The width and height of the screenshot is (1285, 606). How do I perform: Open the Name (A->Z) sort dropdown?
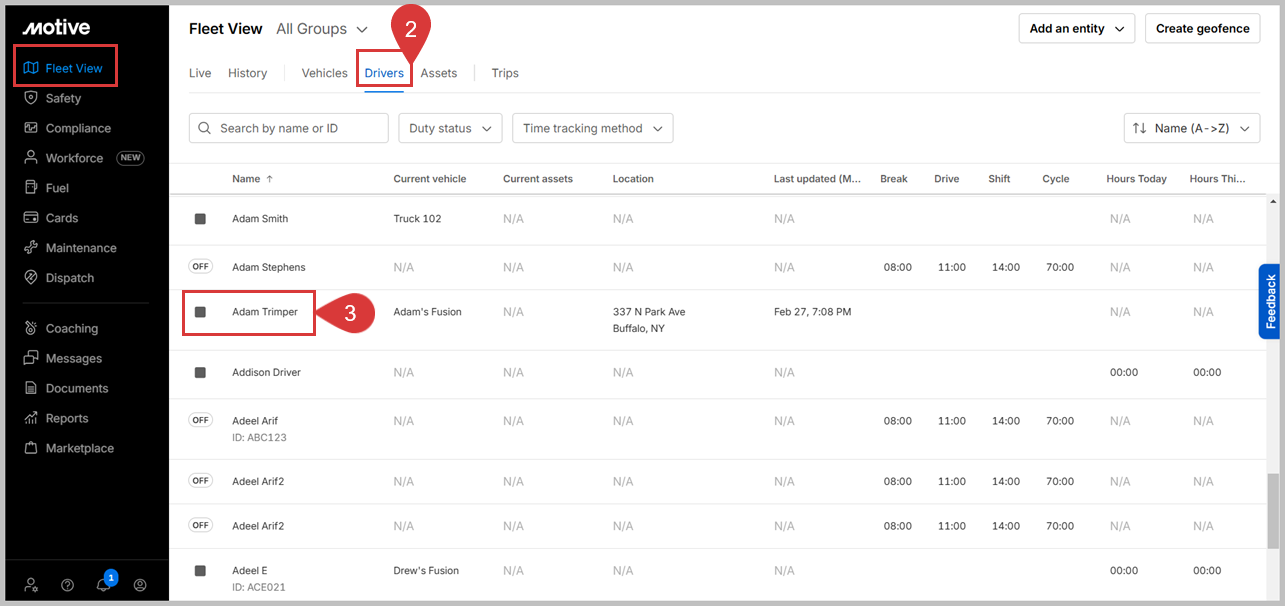coord(1192,128)
